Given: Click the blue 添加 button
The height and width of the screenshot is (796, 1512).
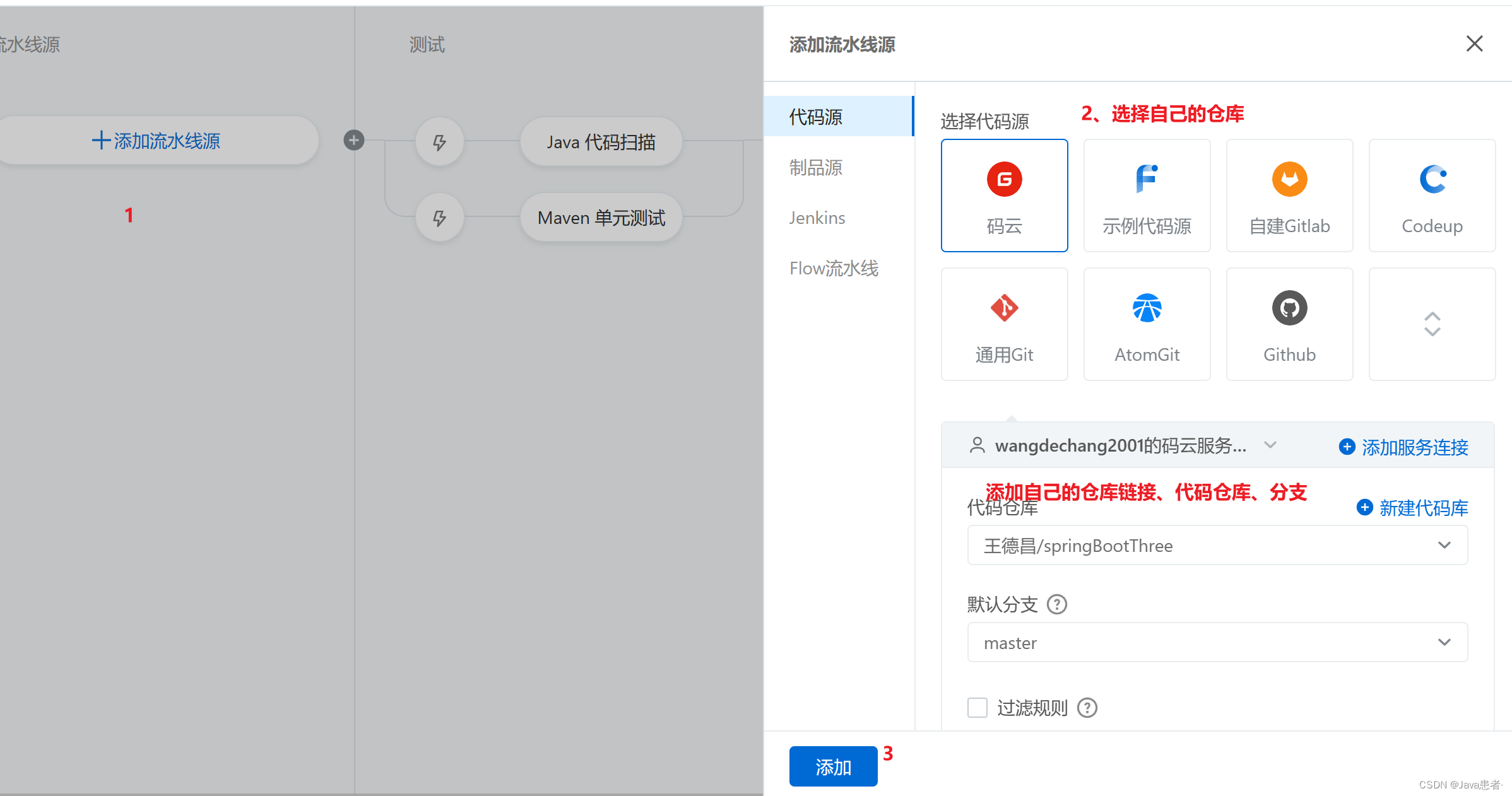Looking at the screenshot, I should pyautogui.click(x=833, y=766).
